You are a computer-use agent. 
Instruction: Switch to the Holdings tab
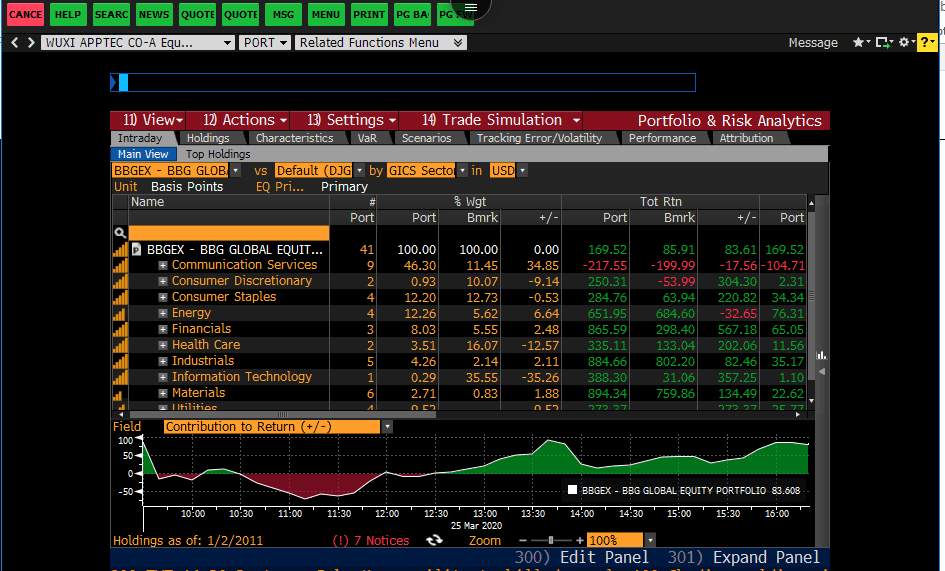tap(208, 138)
